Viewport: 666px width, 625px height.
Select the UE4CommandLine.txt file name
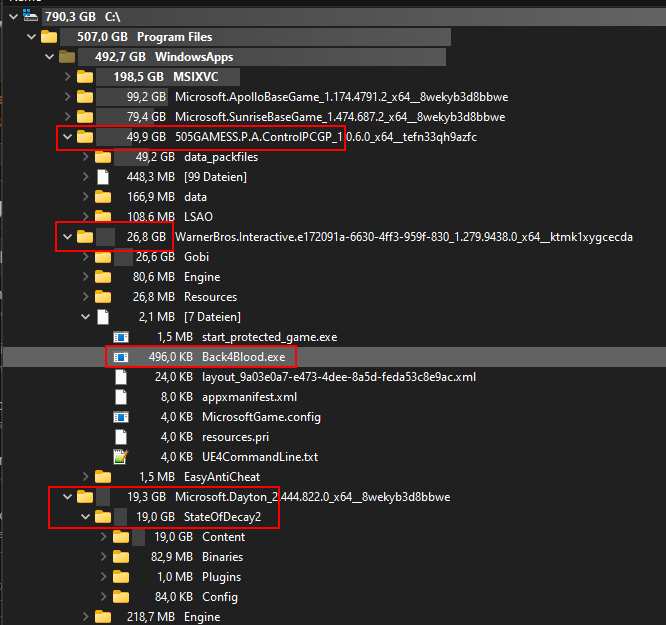260,457
